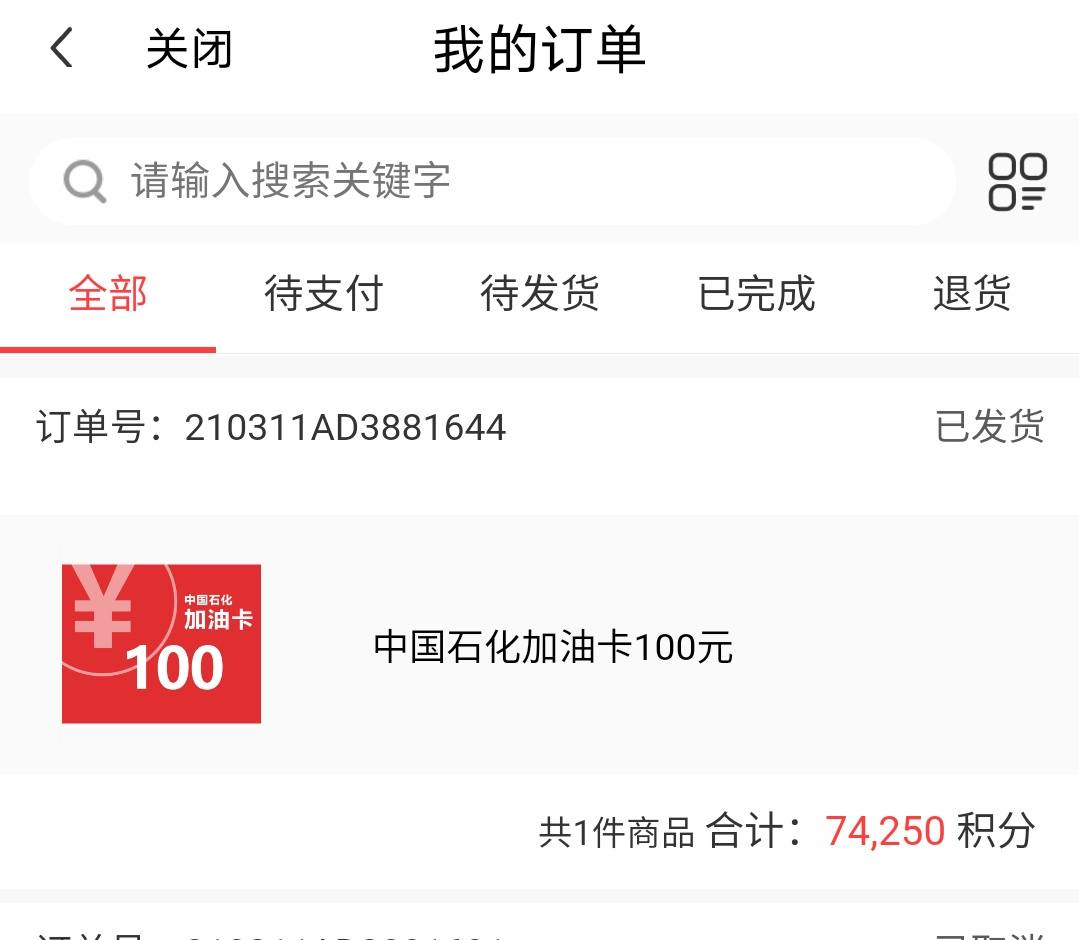Screen dimensions: 1079x940
Task: Click the 关闭 close button
Action: (189, 49)
